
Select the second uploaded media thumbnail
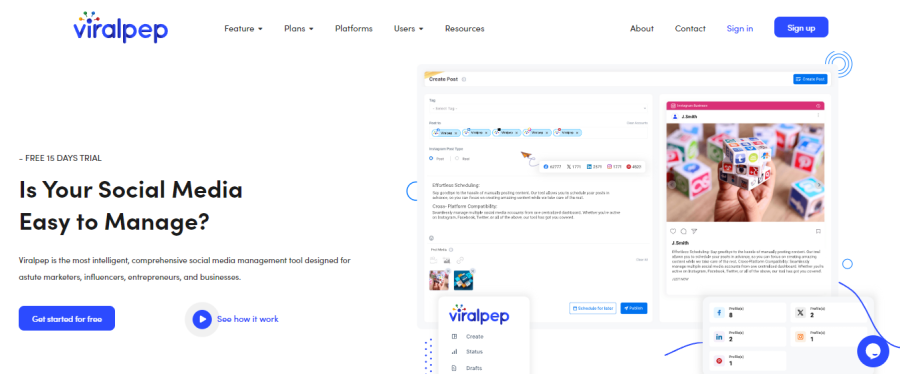tap(463, 280)
